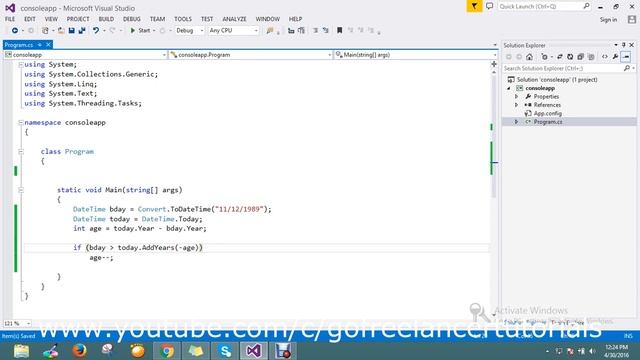
Task: Open the Any CPU platform dropdown
Action: (x=233, y=31)
